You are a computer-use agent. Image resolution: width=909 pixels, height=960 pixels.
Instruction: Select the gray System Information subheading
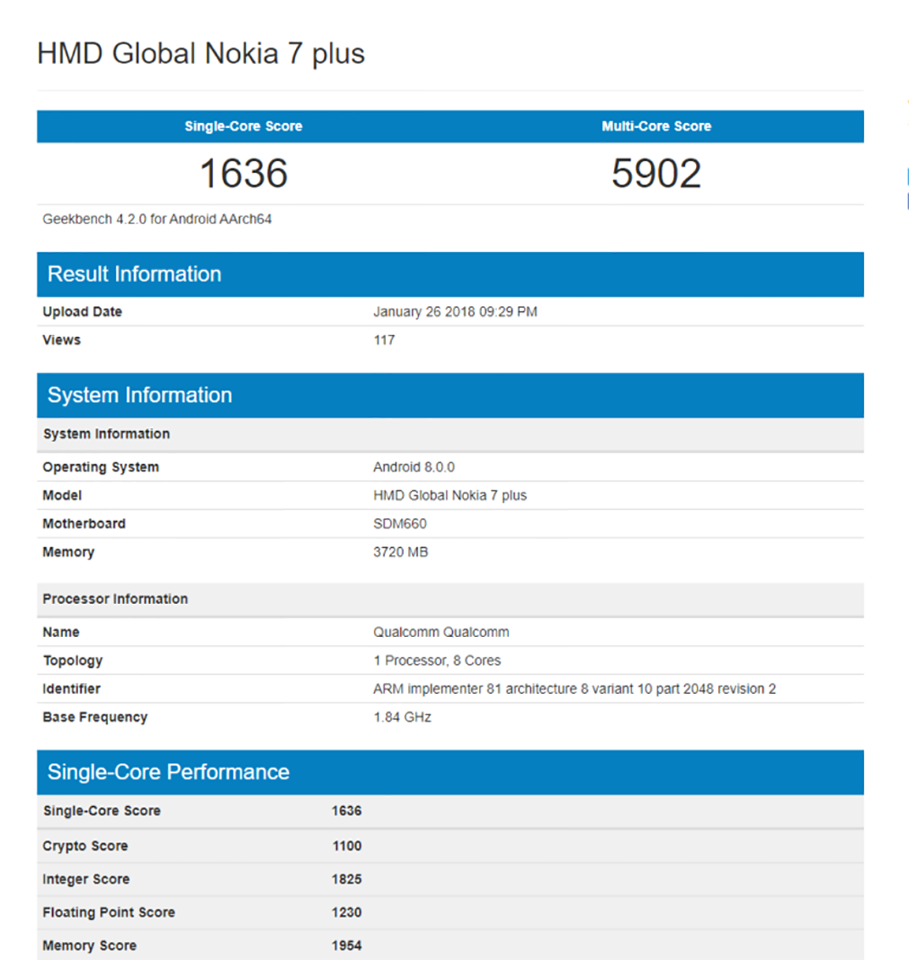(x=106, y=434)
